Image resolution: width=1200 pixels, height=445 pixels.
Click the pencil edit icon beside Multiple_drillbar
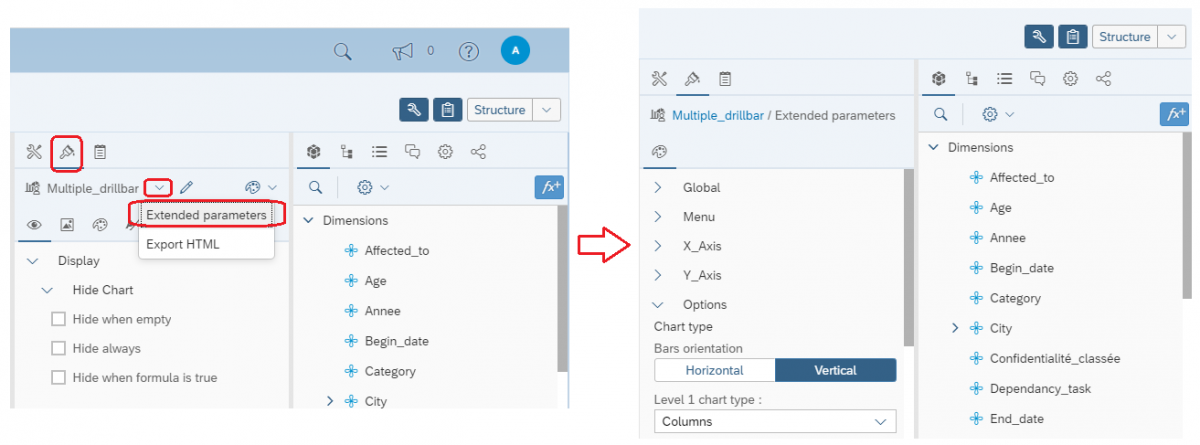pos(187,187)
